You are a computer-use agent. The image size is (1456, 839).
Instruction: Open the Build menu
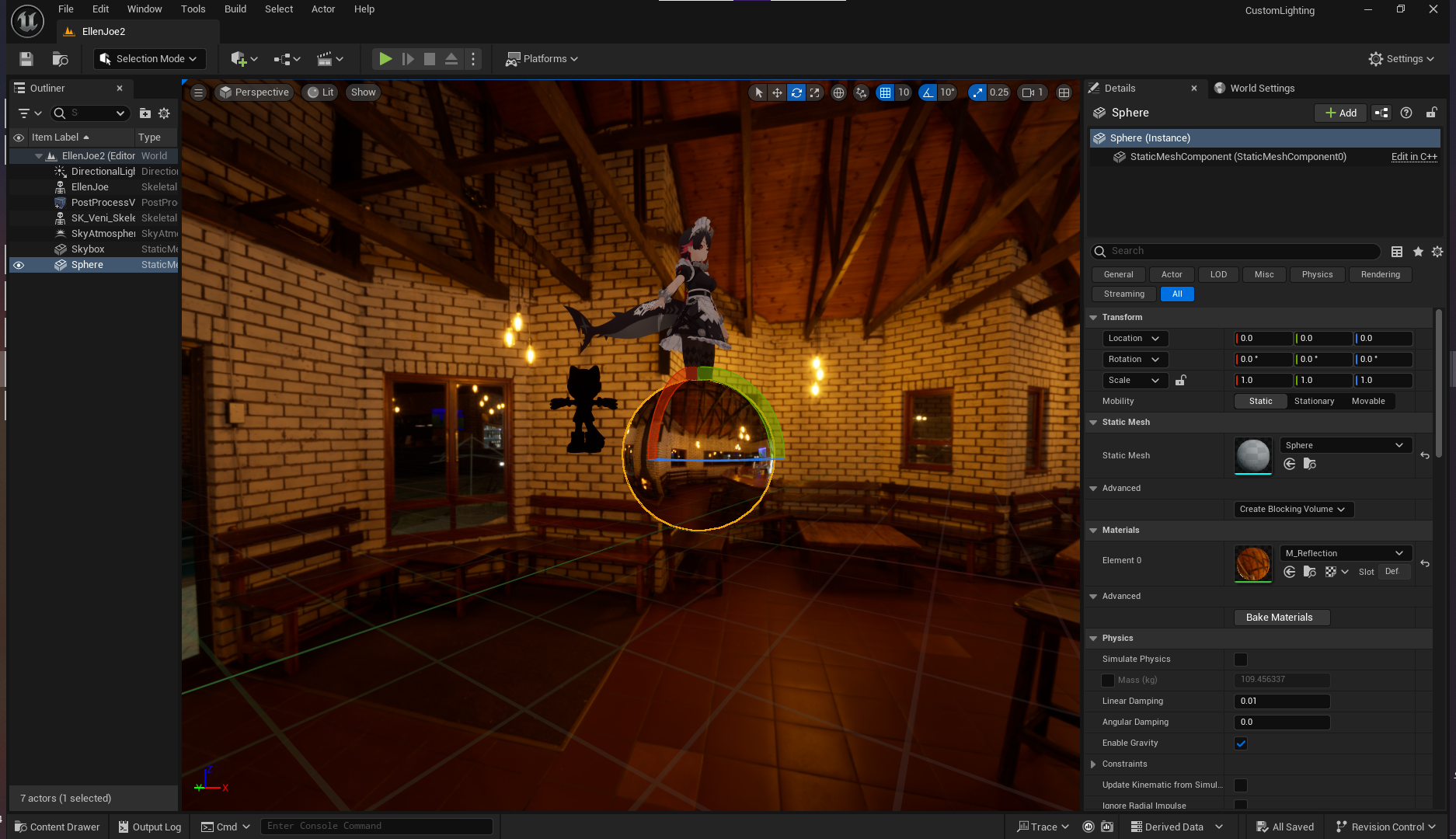[x=235, y=9]
